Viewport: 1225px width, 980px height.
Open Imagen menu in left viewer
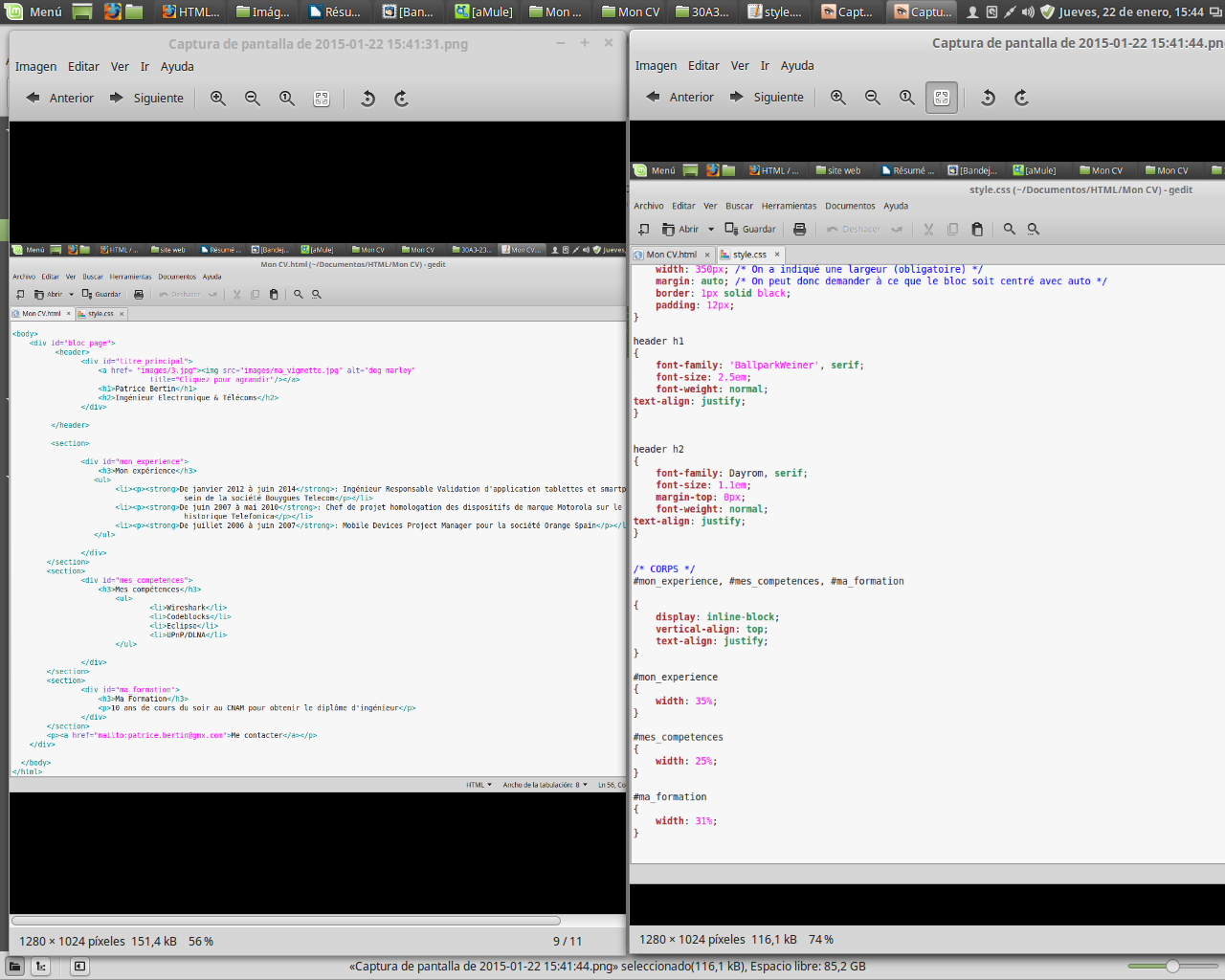click(35, 67)
